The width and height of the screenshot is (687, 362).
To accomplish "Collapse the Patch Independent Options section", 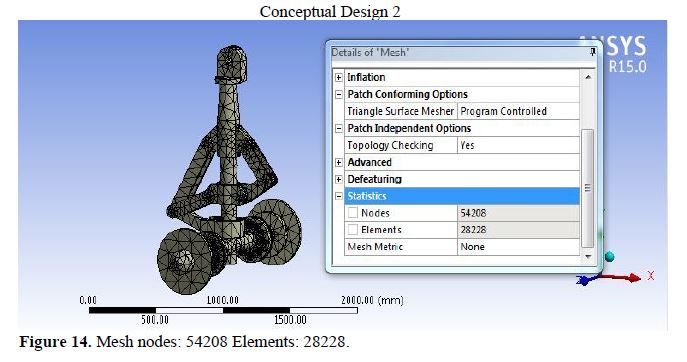I will pyautogui.click(x=339, y=128).
